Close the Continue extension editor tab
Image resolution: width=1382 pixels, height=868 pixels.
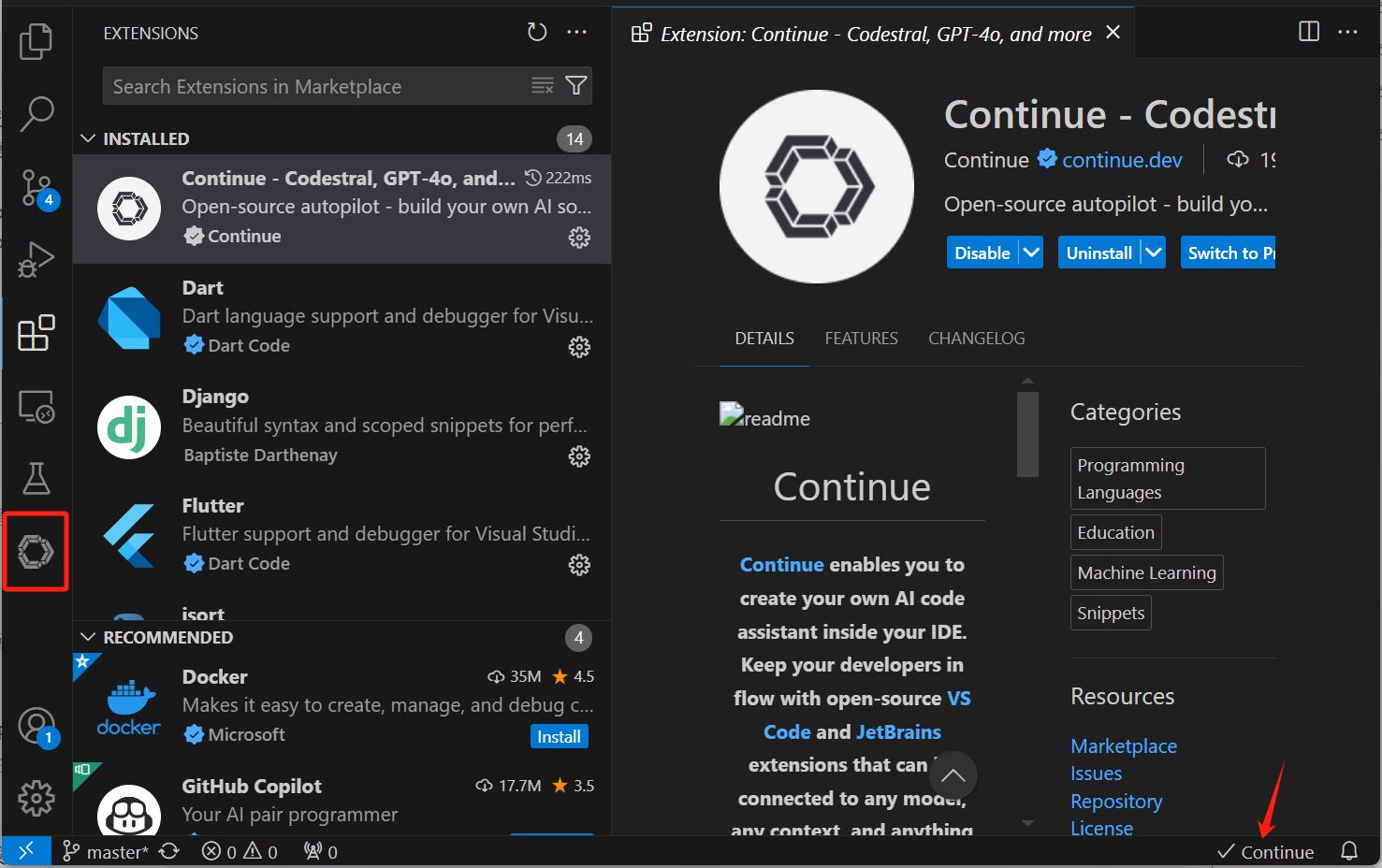pyautogui.click(x=1113, y=33)
